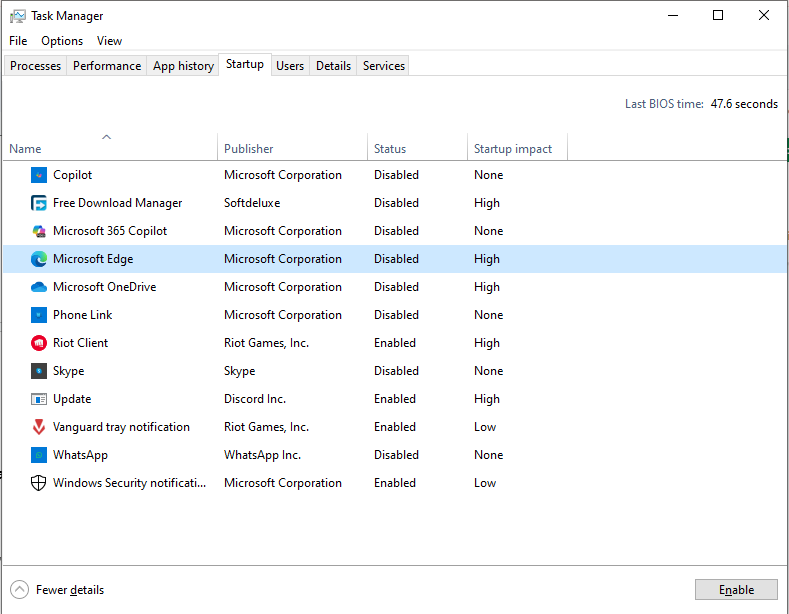Click the Free Download Manager icon
This screenshot has height=614, width=789.
point(39,203)
